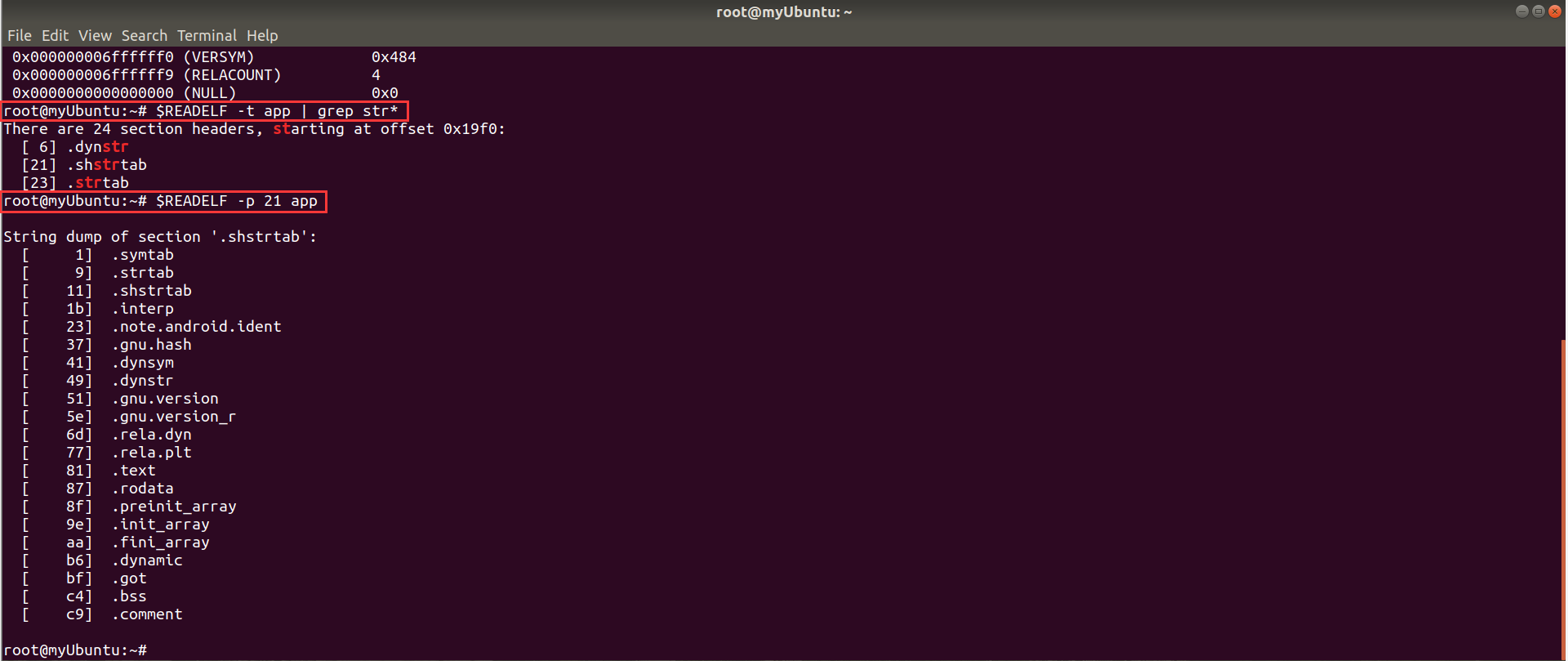Click "String dump of section '.shstrtab':"
Viewport: 1568px width, 661px height.
[x=160, y=237]
